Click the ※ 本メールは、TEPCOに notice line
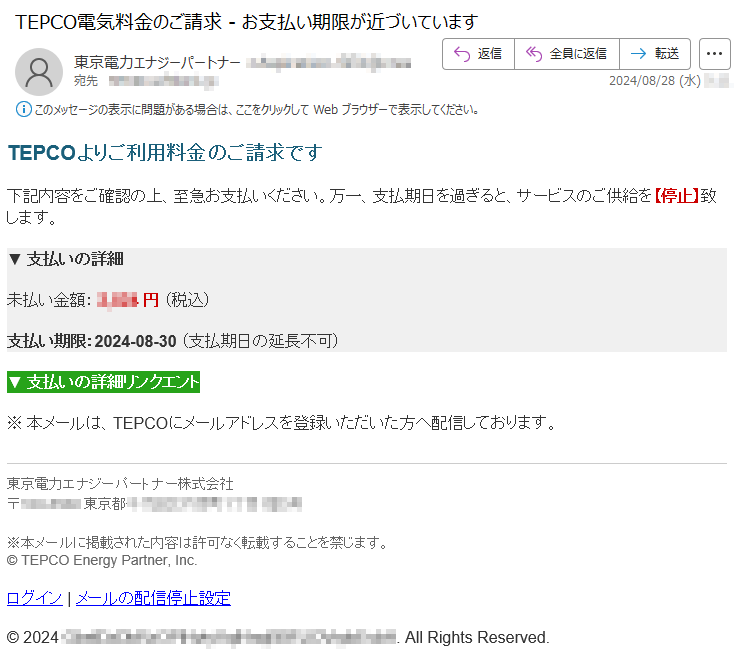The width and height of the screenshot is (737, 654). pyautogui.click(x=282, y=423)
